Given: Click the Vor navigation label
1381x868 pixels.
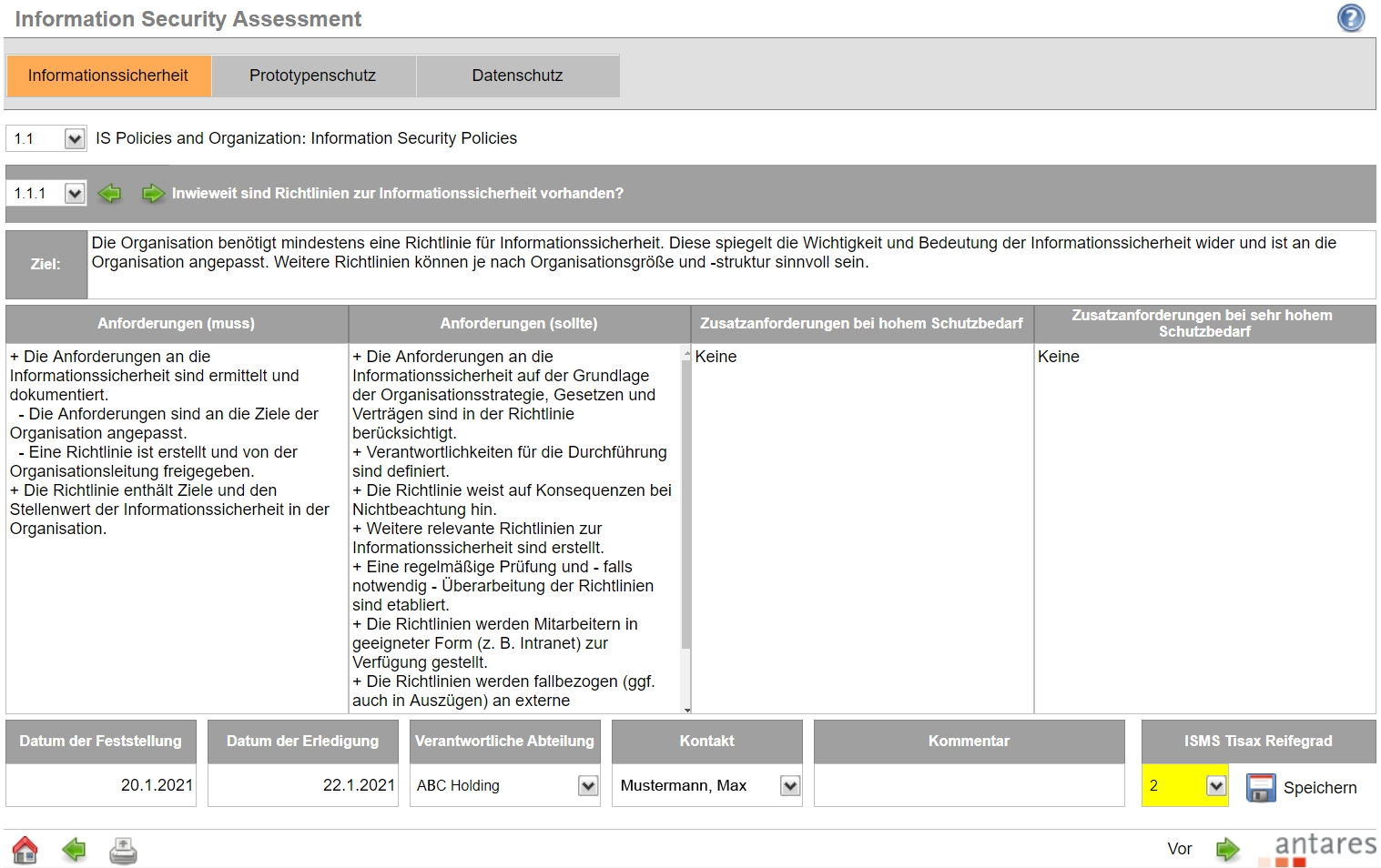Looking at the screenshot, I should 1180,849.
